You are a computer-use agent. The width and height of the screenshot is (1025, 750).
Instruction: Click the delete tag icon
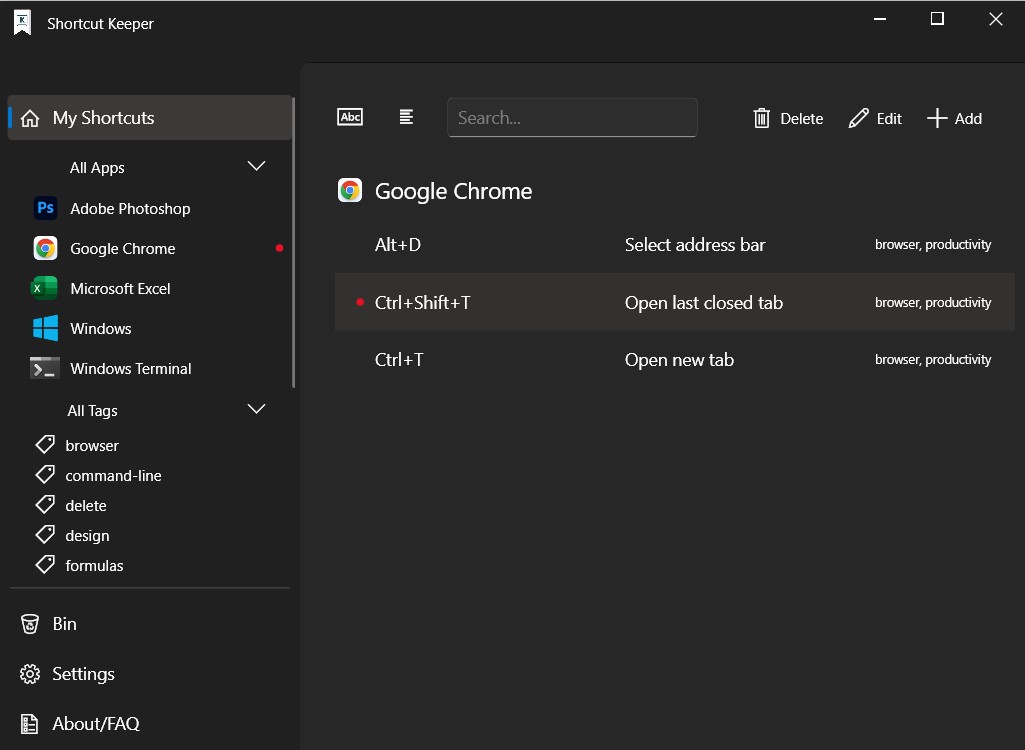click(45, 505)
